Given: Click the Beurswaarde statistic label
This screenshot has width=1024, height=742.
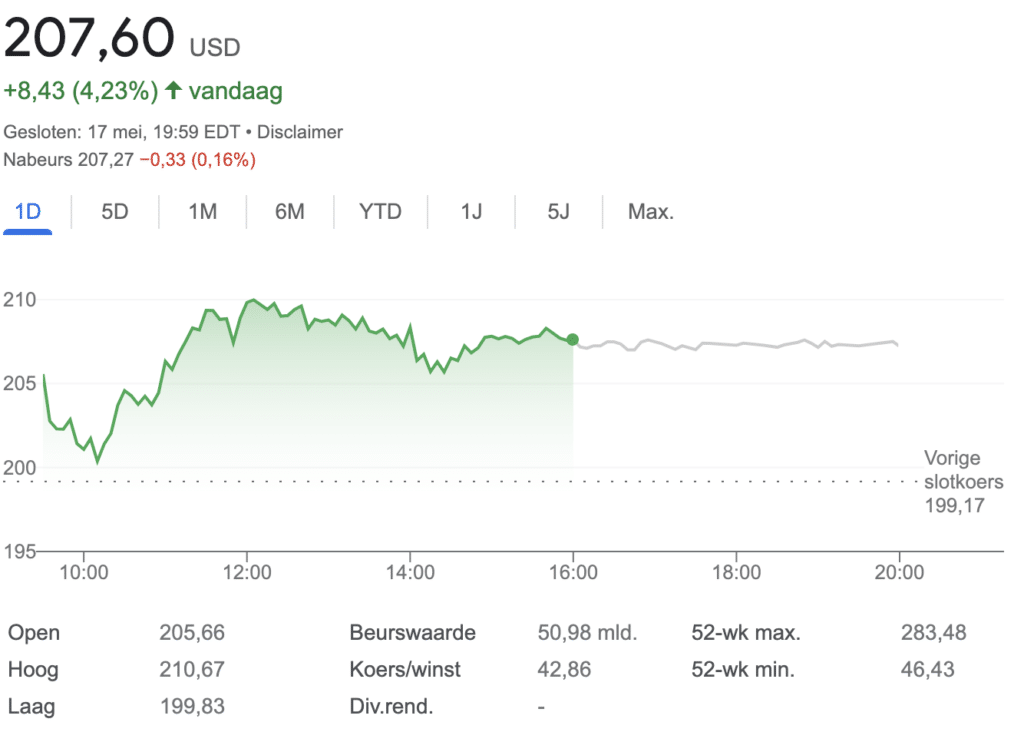Looking at the screenshot, I should pos(412,633).
